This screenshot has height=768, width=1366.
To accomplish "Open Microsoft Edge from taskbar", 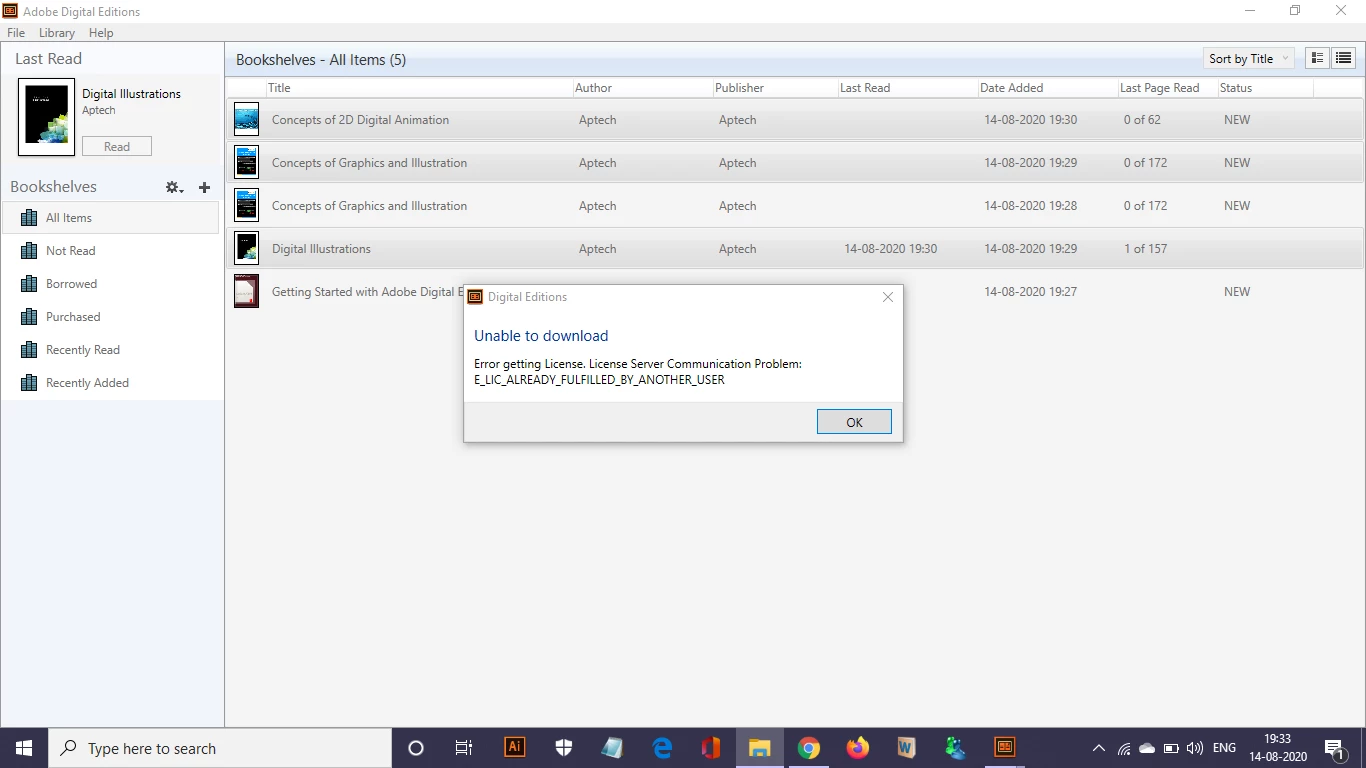I will pyautogui.click(x=662, y=748).
